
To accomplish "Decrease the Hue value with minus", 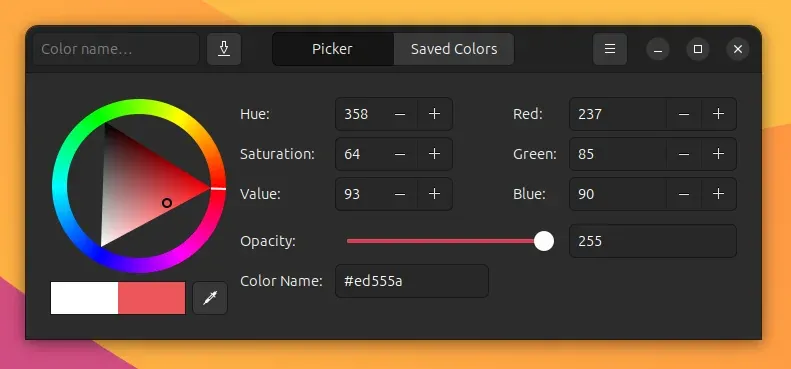I will (400, 114).
